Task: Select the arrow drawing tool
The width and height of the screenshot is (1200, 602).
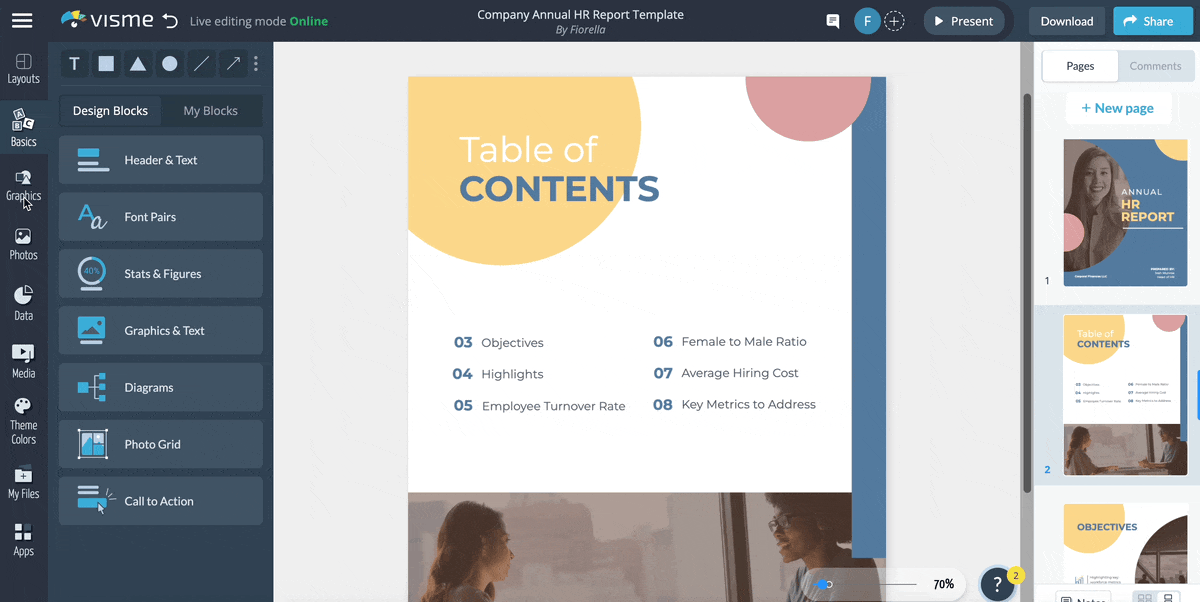Action: (x=231, y=63)
